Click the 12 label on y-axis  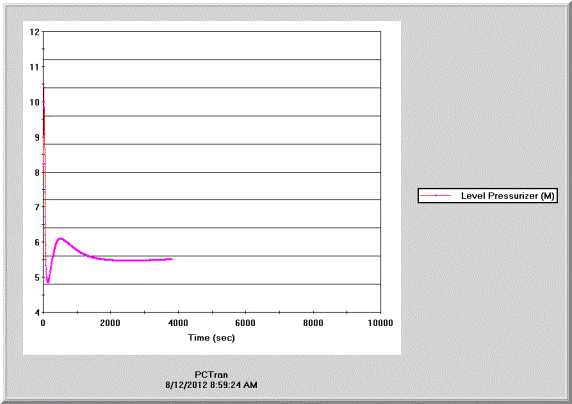(x=34, y=32)
